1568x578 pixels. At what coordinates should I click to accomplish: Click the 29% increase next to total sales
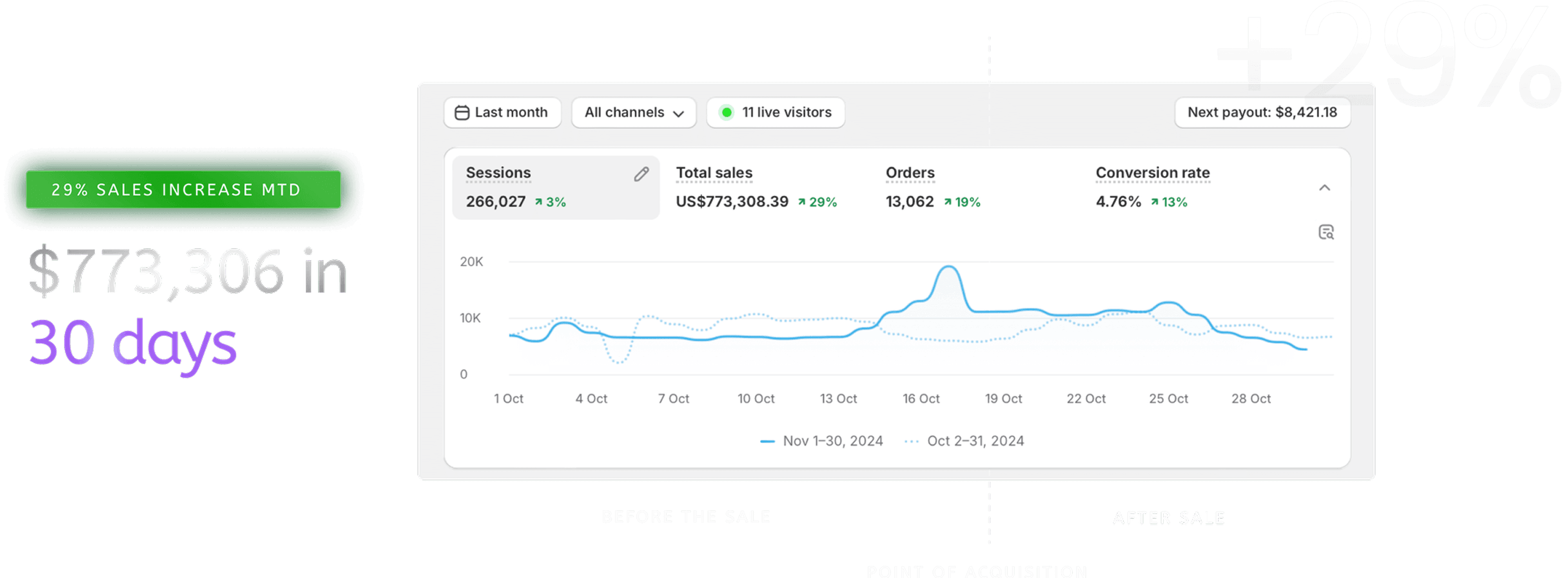(x=817, y=202)
